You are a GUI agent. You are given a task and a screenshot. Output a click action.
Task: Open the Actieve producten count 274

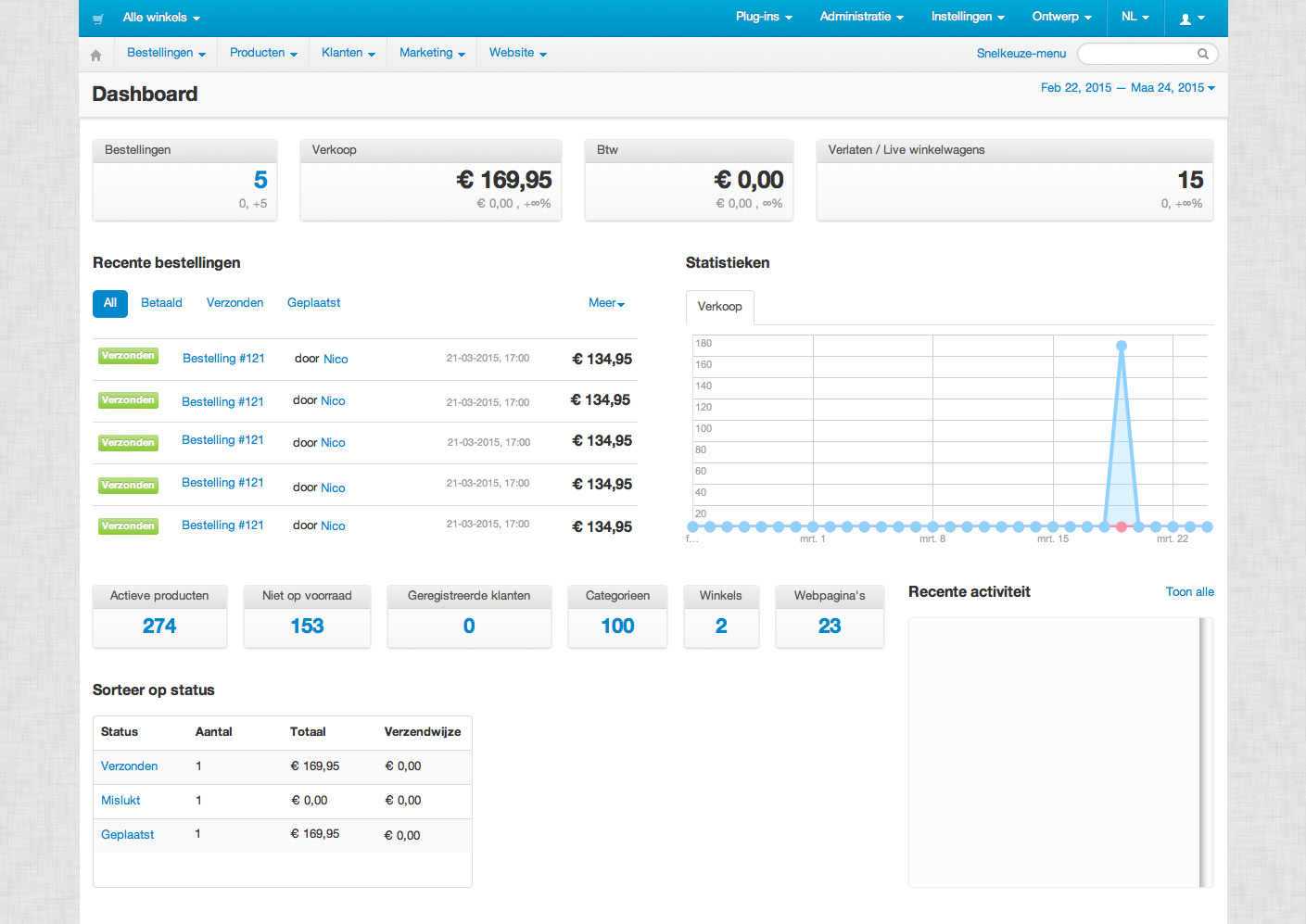159,627
